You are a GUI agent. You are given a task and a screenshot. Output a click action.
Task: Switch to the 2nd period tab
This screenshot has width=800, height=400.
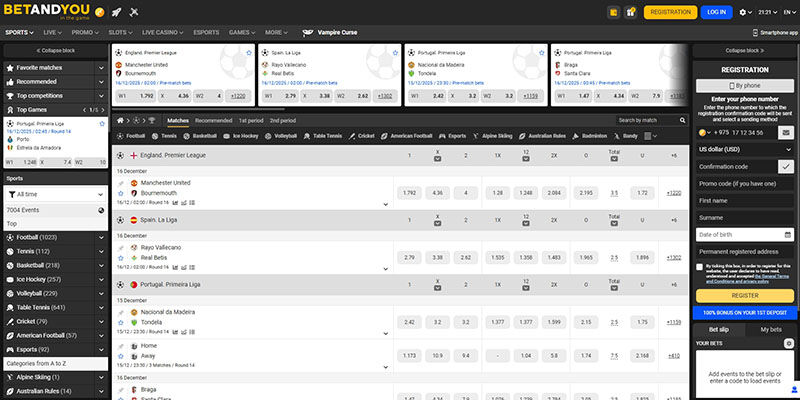283,121
